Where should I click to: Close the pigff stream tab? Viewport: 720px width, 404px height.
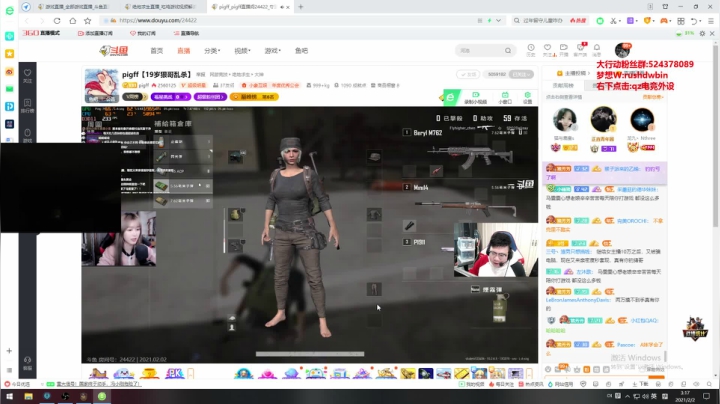[288, 7]
